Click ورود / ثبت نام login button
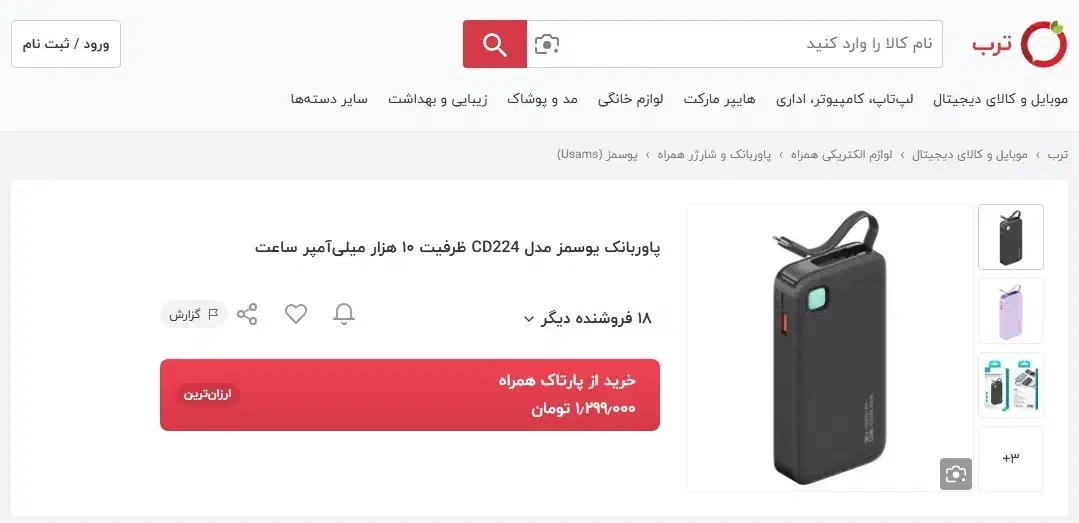The width and height of the screenshot is (1079, 523). [x=66, y=44]
